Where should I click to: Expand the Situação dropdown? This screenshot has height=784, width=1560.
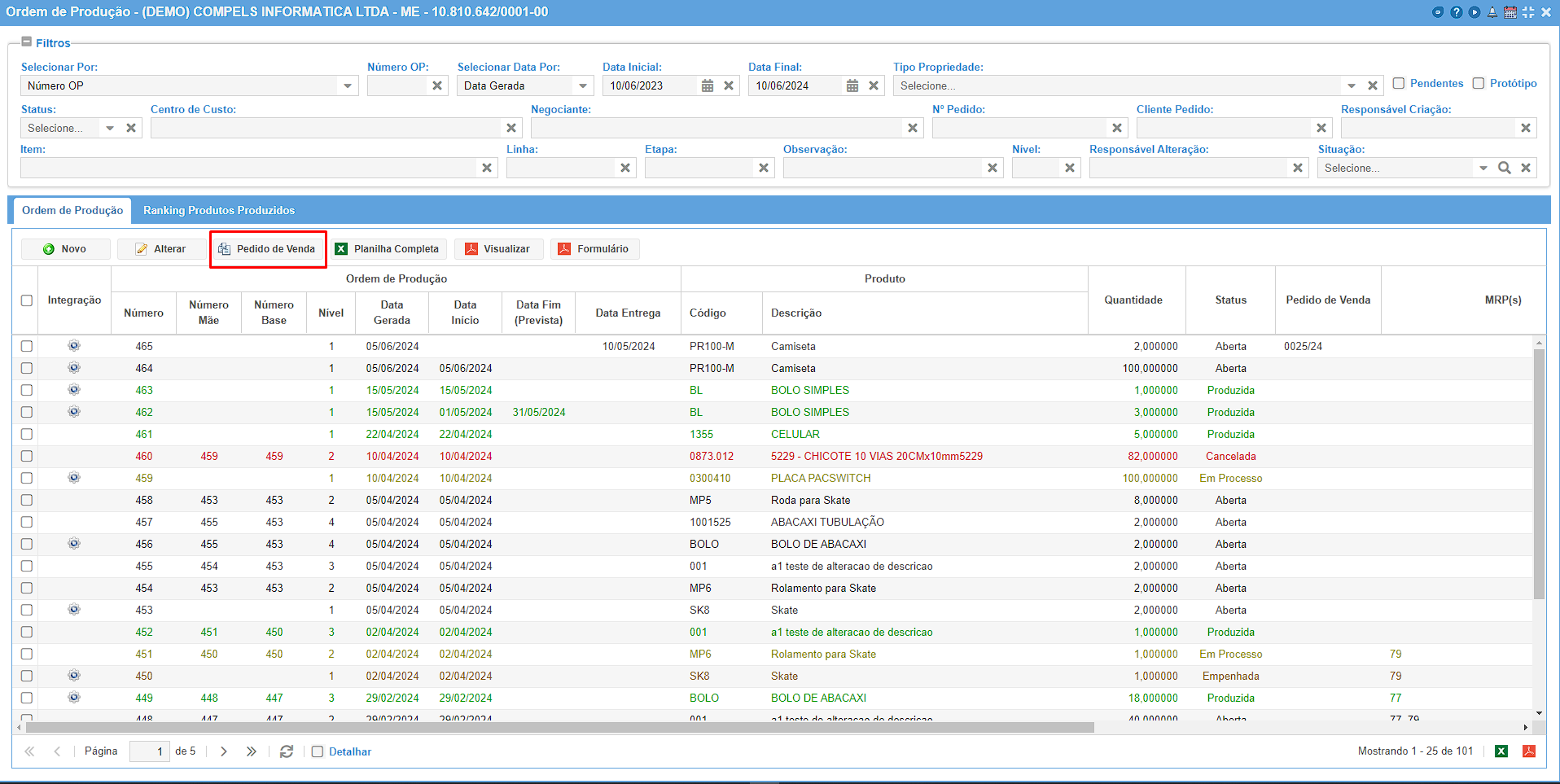[1483, 168]
